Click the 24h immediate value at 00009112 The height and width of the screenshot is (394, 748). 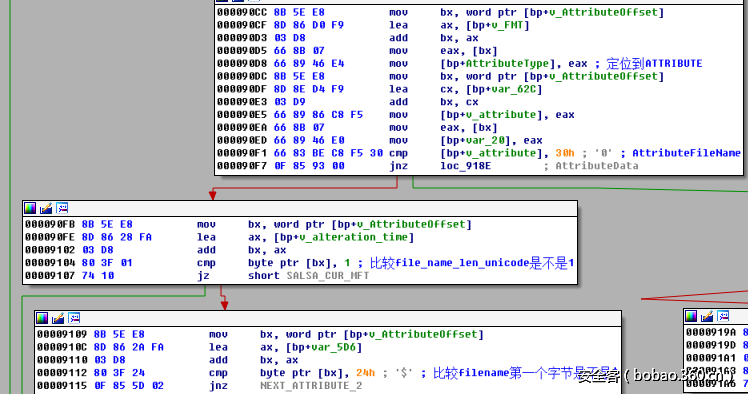coord(365,373)
